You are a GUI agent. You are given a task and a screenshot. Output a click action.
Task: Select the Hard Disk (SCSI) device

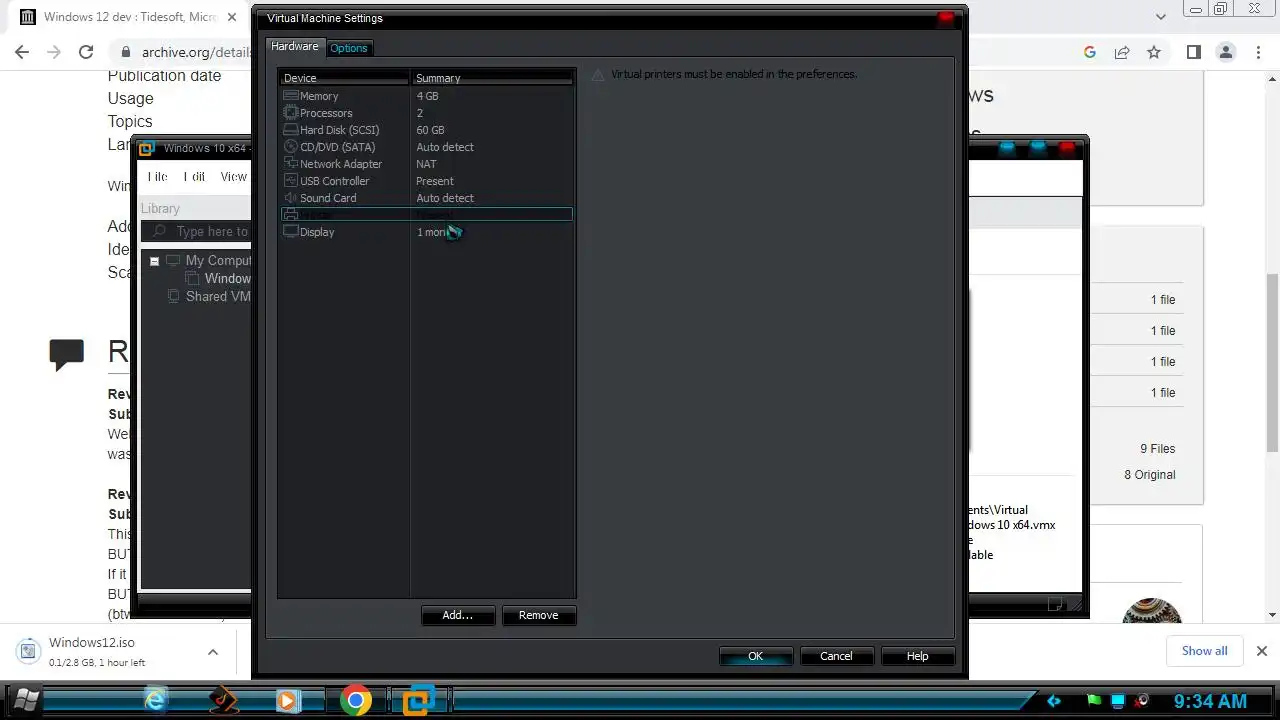(x=426, y=130)
